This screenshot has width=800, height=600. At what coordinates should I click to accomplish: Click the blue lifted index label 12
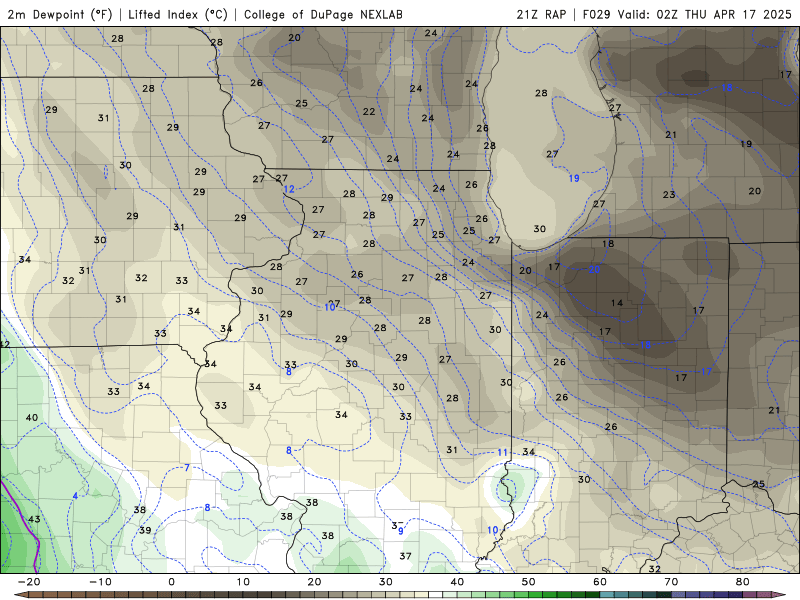click(289, 189)
